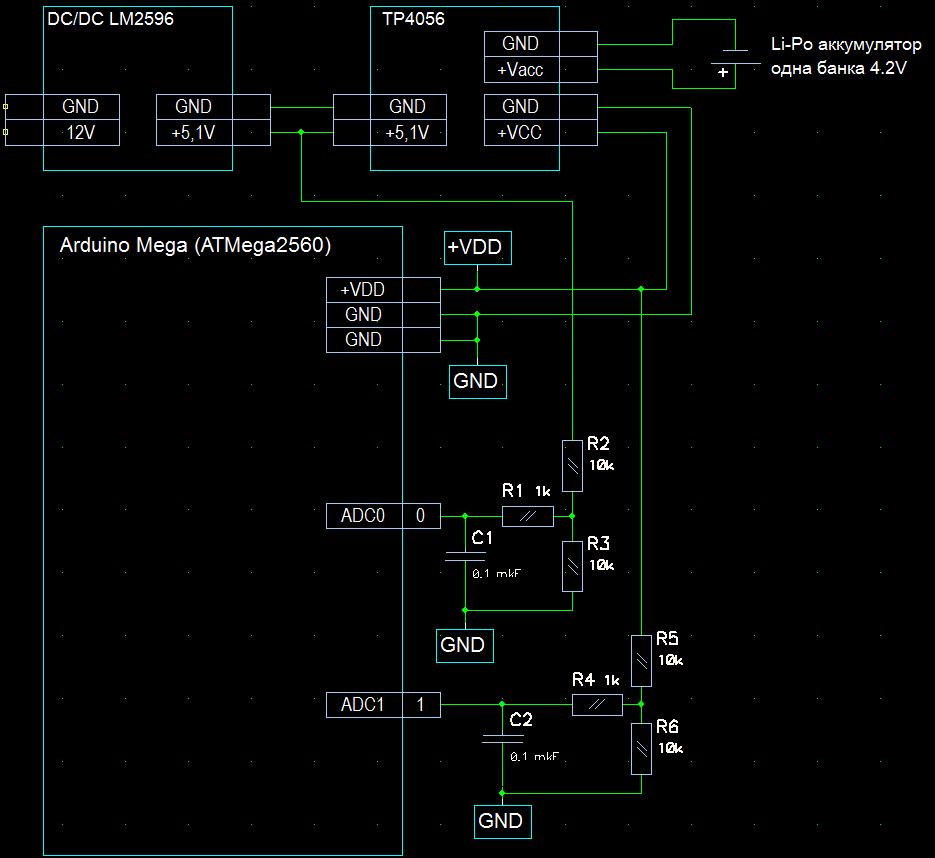Click the R4 1k resistor symbol

click(597, 705)
